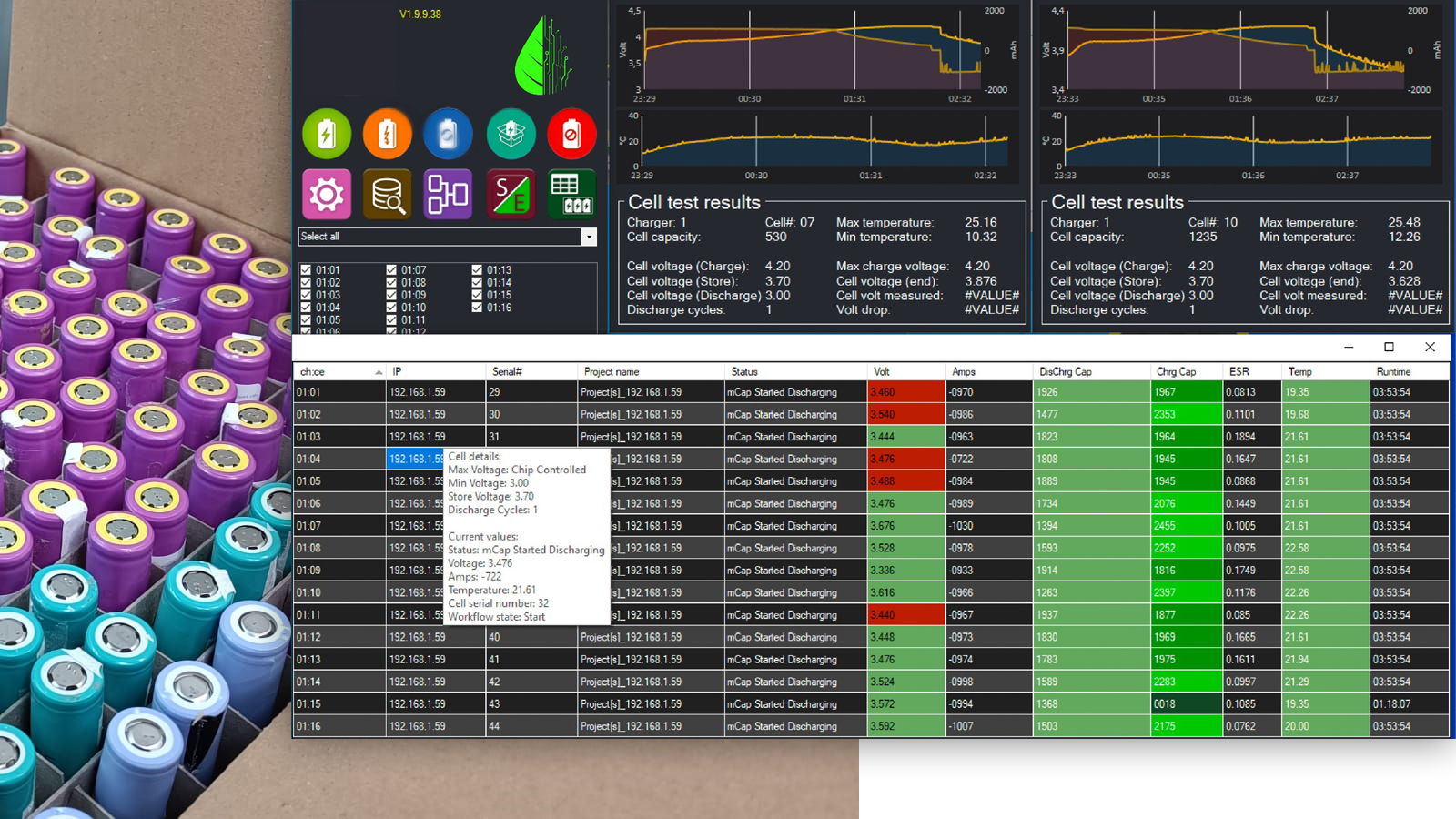Screen dimensions: 1456x819
Task: Open the database search icon
Action: (x=388, y=194)
